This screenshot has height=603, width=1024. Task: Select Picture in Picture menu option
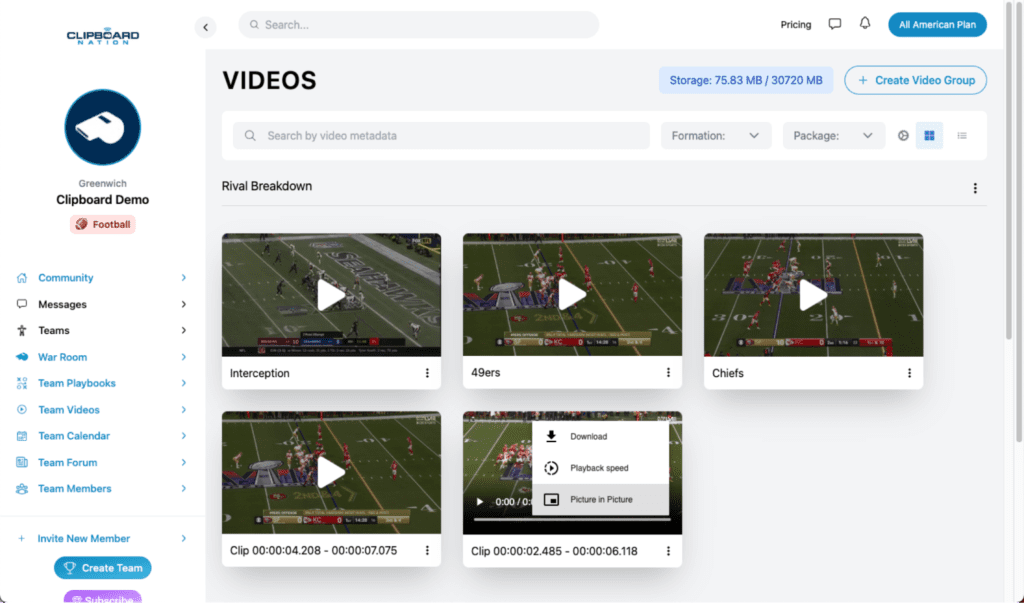click(600, 499)
